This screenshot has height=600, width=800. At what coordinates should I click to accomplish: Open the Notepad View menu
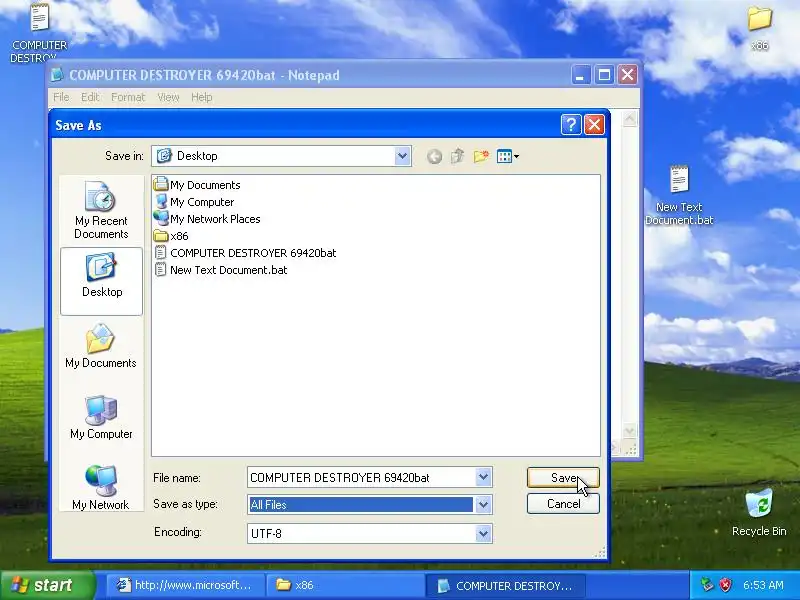[x=168, y=97]
